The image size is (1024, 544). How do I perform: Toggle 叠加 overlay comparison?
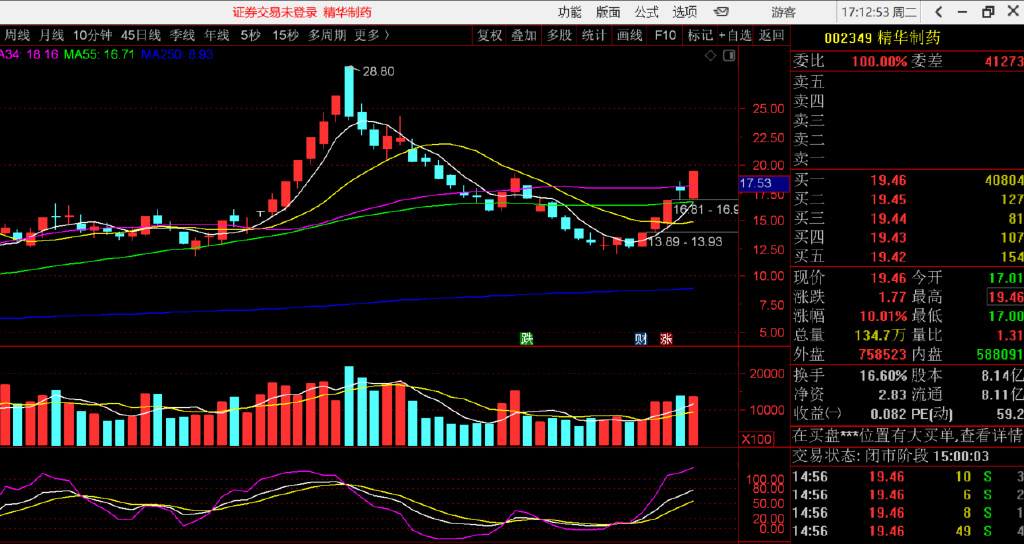pyautogui.click(x=524, y=35)
